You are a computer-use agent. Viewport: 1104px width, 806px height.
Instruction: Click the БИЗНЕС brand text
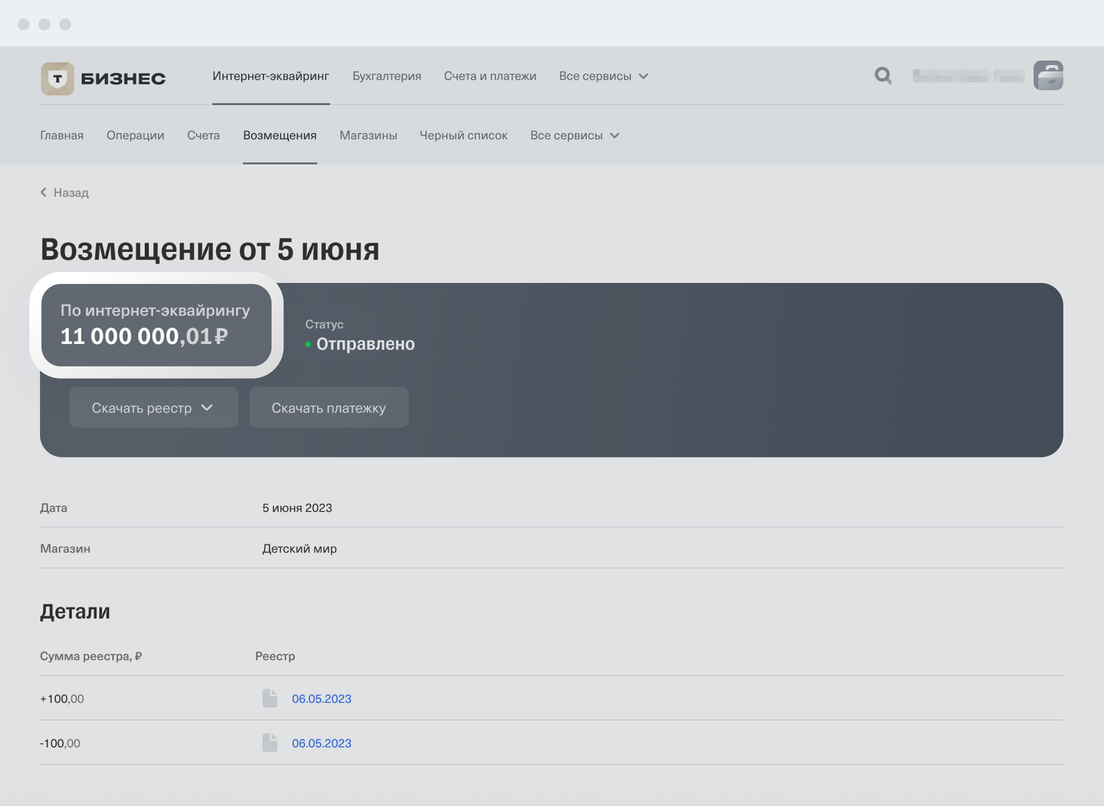click(123, 78)
